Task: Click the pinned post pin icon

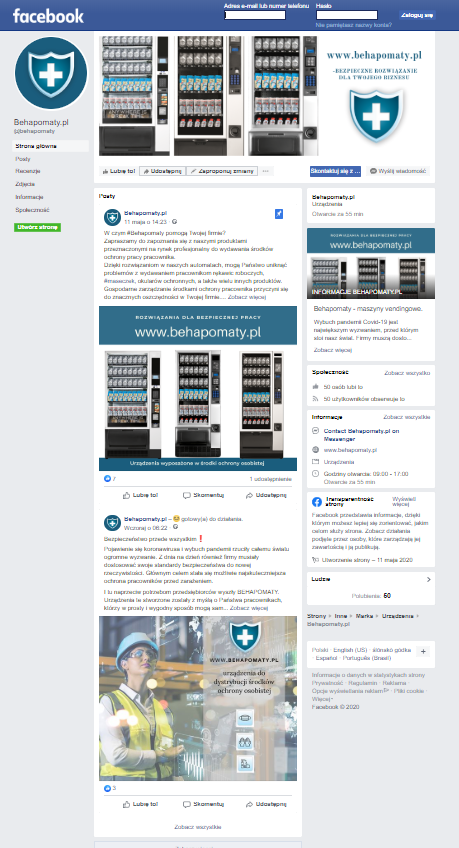Action: click(x=278, y=214)
